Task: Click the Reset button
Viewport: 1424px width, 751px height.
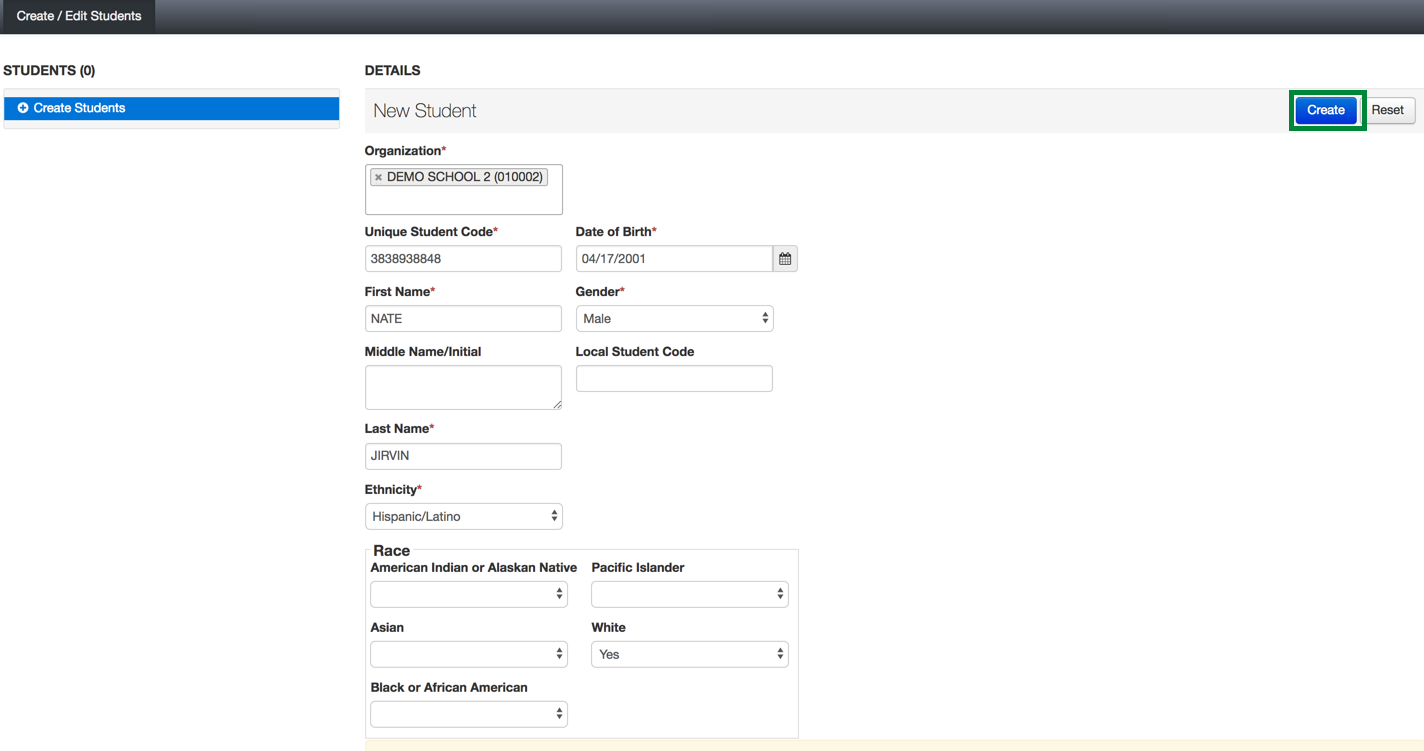Action: (1387, 110)
